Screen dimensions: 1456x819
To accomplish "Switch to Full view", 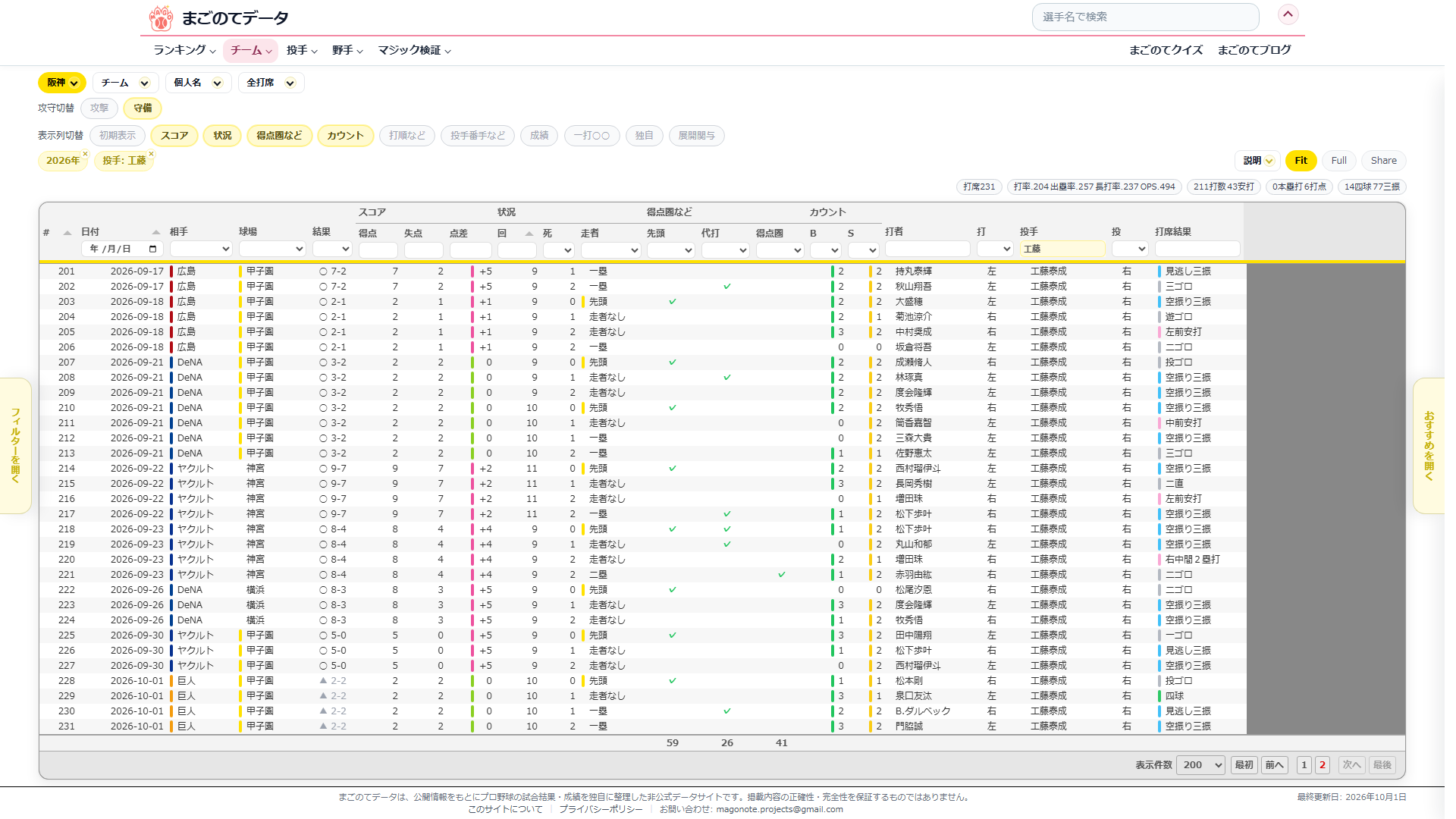I will 1338,161.
